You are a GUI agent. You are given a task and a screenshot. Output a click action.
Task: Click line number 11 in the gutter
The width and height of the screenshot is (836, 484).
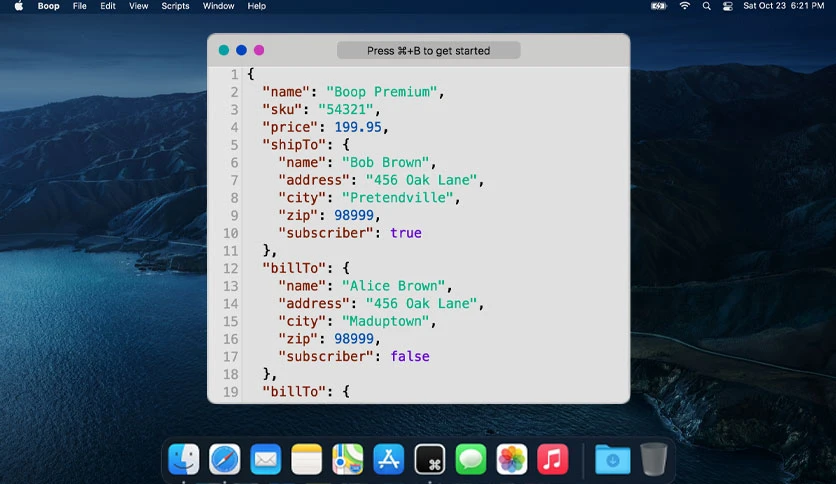pyautogui.click(x=230, y=251)
